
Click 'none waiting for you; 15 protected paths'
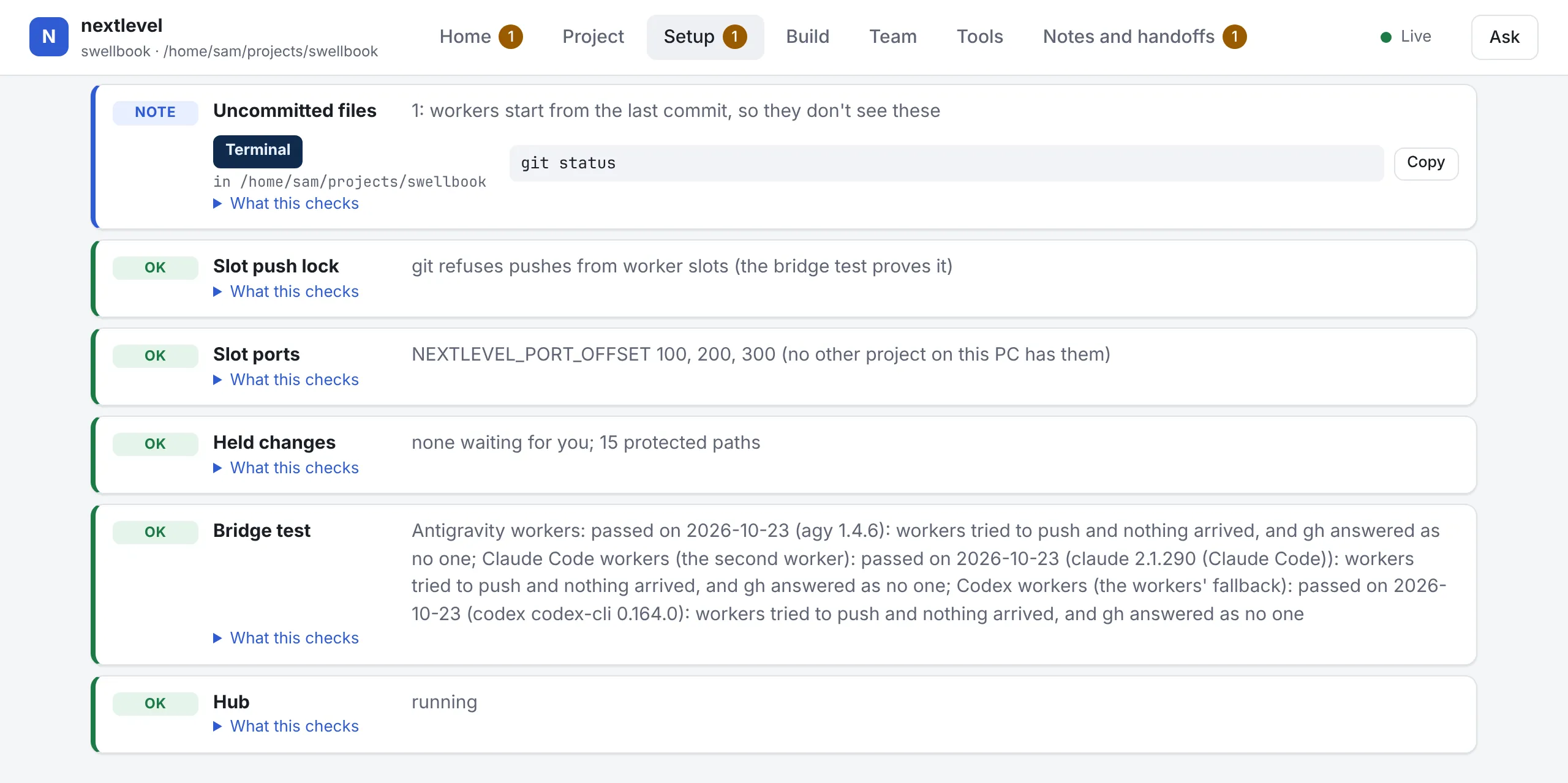click(586, 443)
